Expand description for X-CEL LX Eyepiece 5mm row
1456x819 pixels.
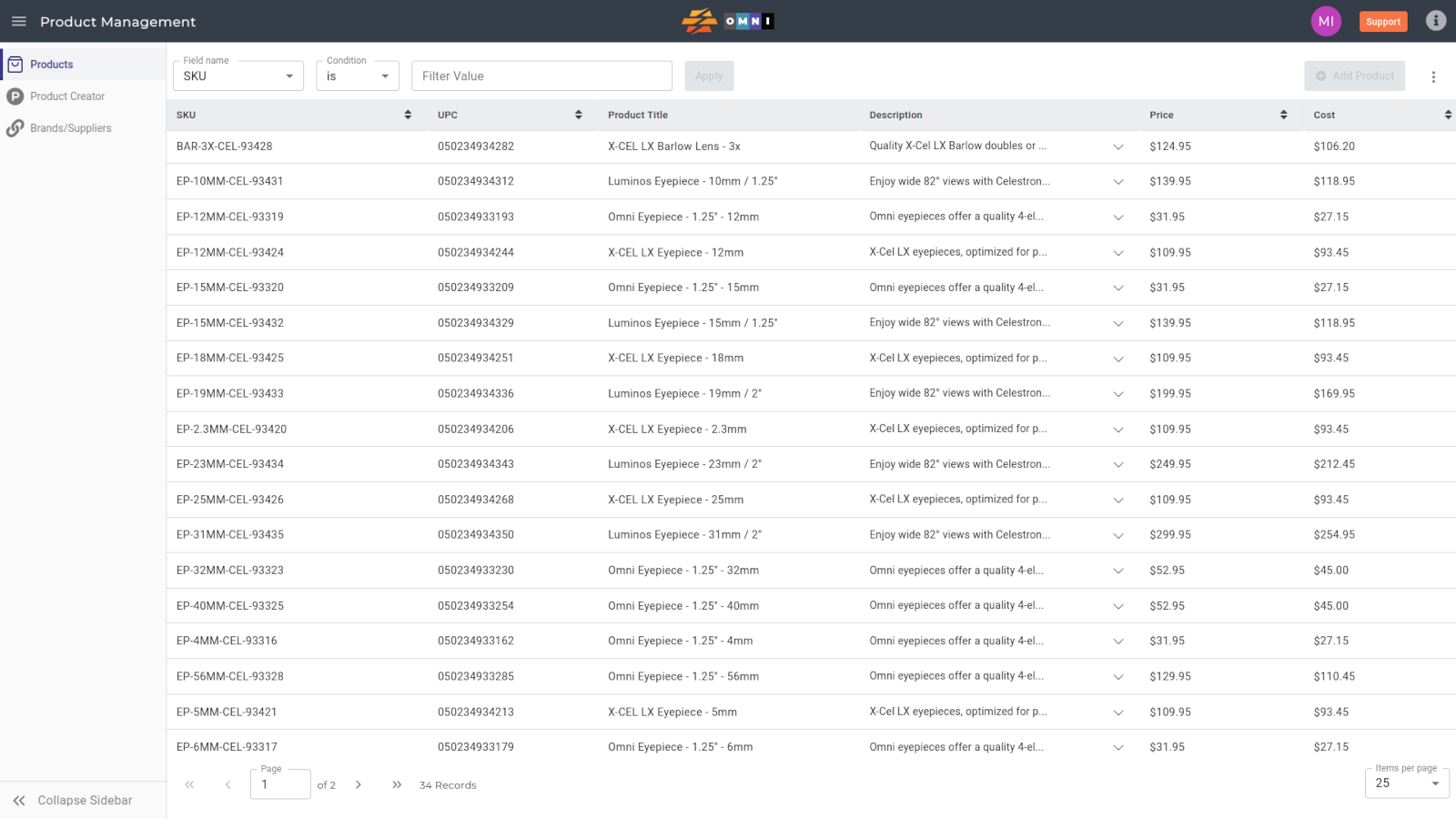[x=1118, y=713]
